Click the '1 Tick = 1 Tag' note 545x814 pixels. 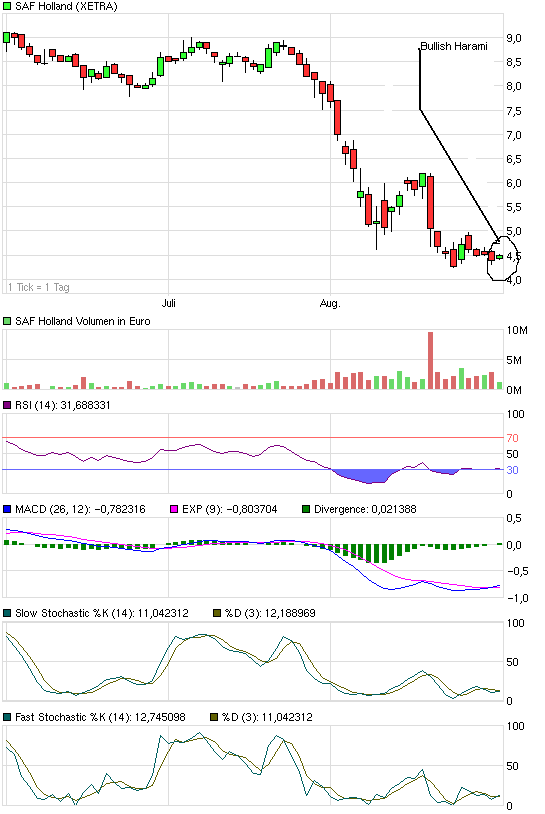click(39, 287)
